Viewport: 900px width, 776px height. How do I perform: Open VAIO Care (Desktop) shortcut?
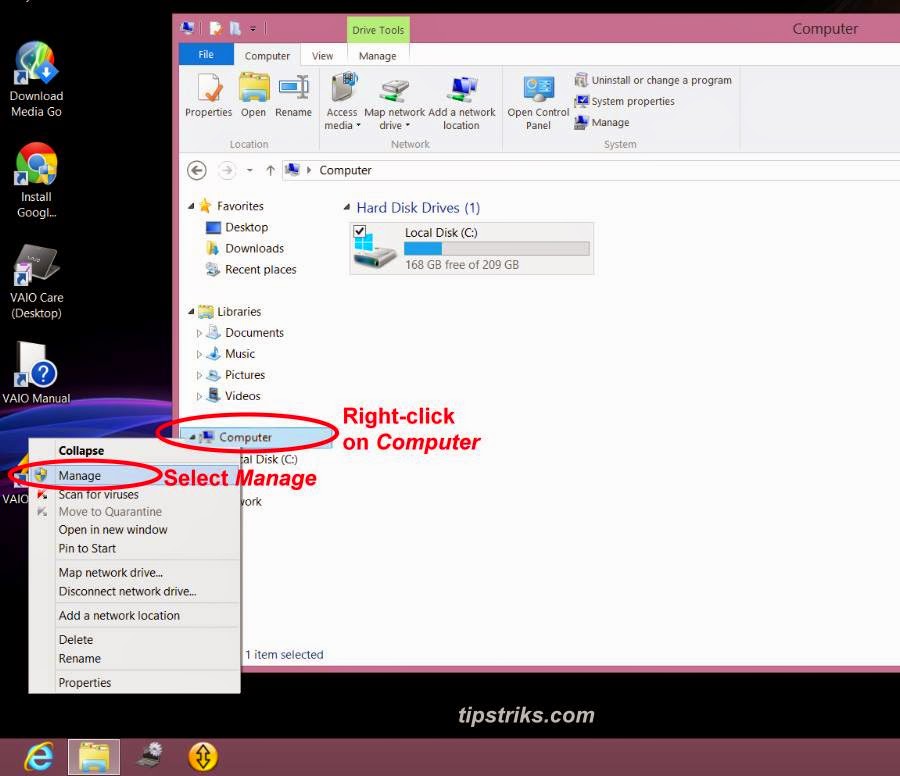(x=36, y=281)
